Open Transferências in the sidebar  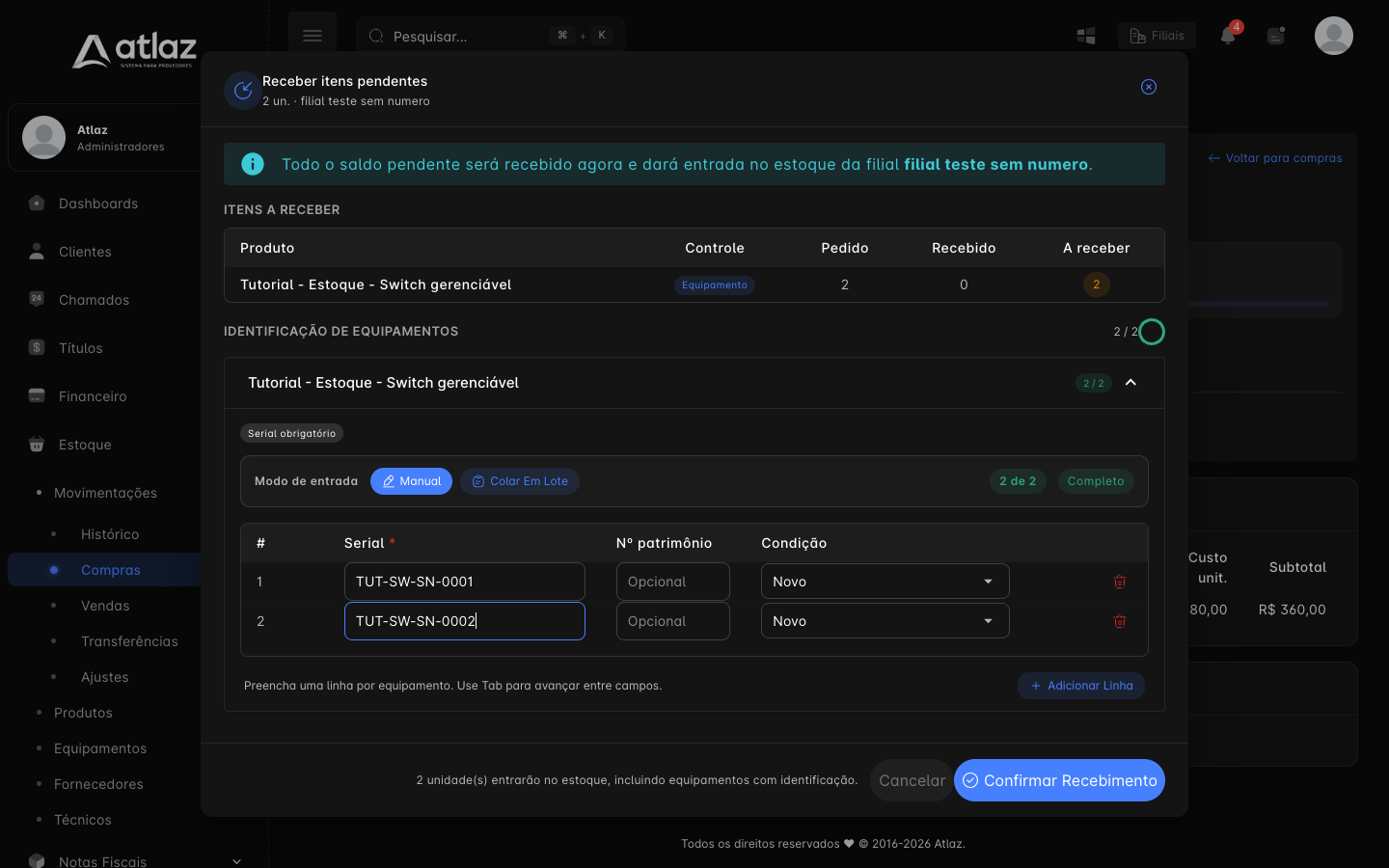129,641
